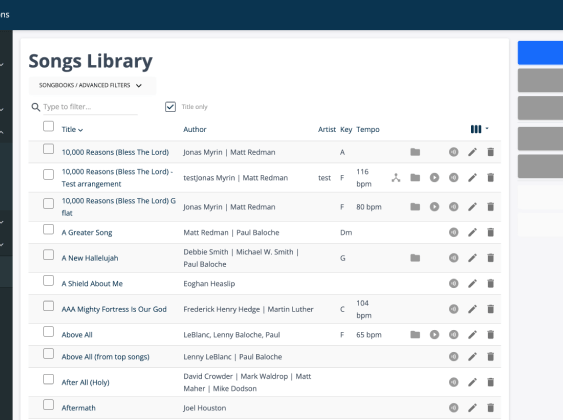Open the song Aftermath
Image resolution: width=563 pixels, height=420 pixels.
coord(79,408)
